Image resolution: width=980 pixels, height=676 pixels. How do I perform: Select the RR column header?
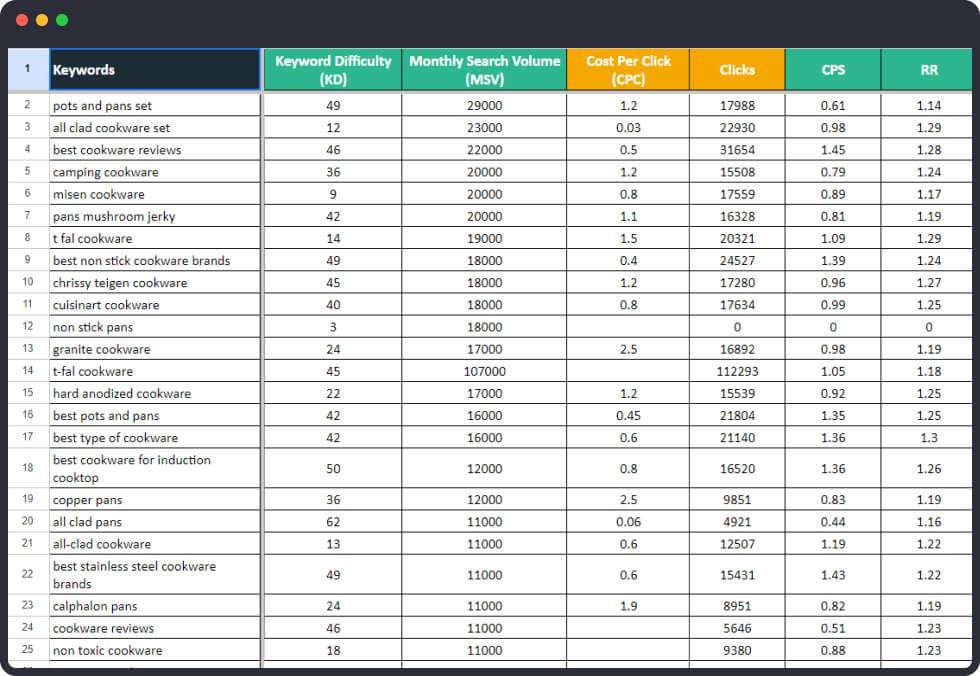coord(929,69)
